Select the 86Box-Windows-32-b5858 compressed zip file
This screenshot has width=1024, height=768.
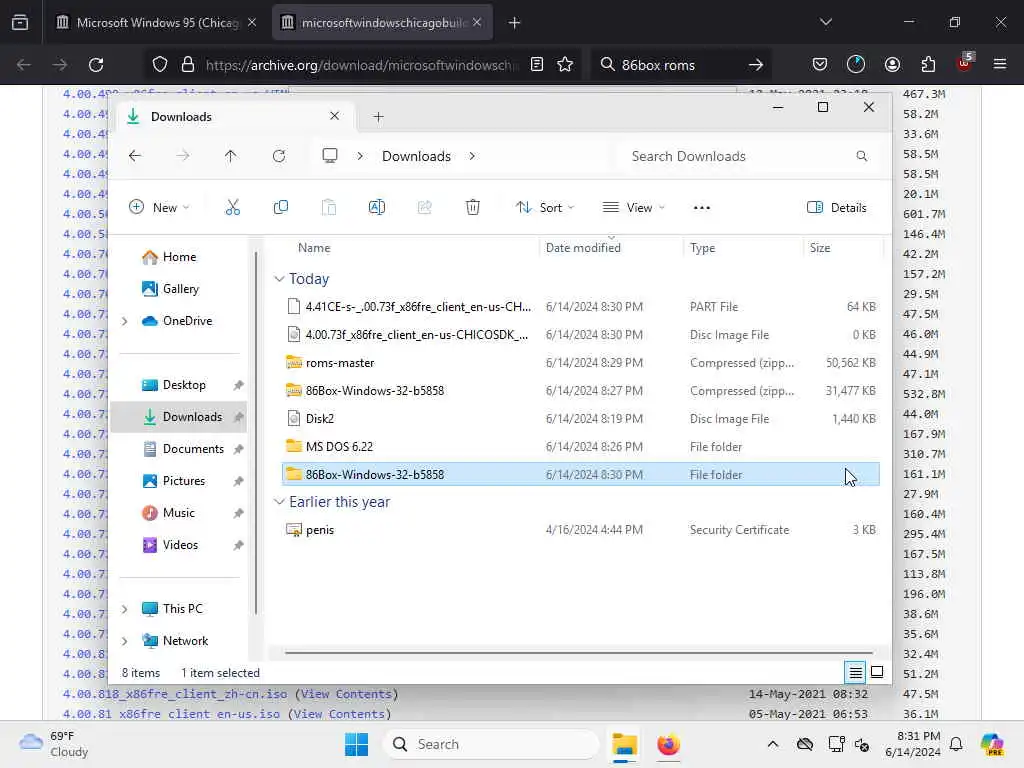tap(581, 391)
